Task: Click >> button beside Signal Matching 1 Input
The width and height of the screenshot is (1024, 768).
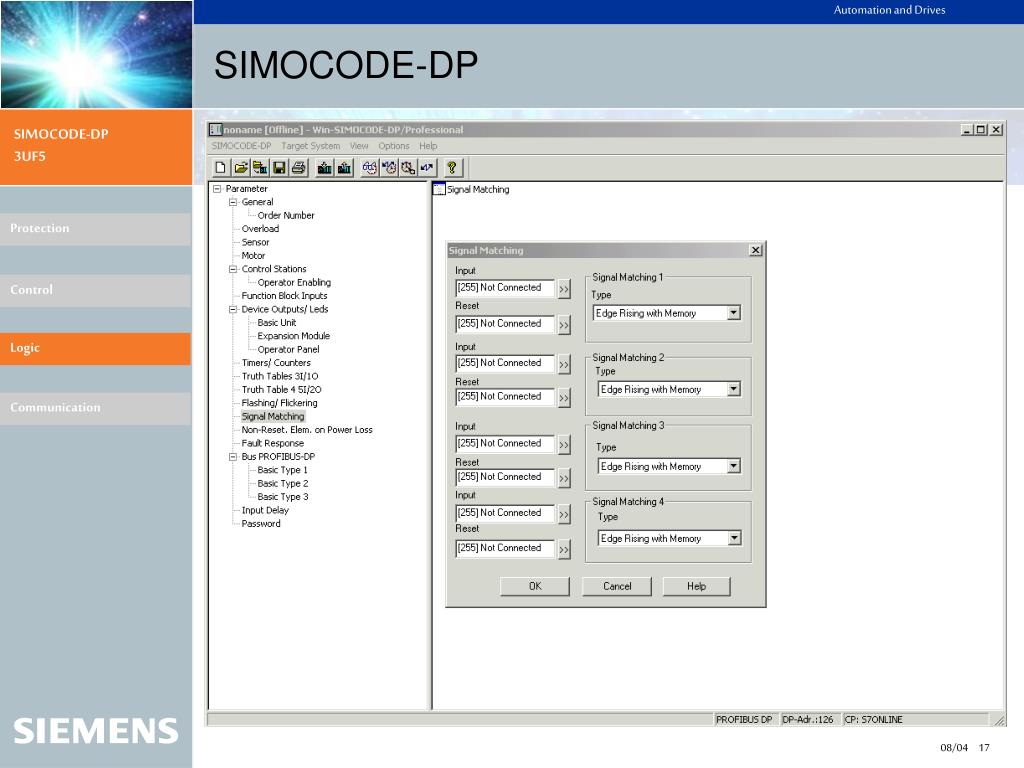Action: 564,289
